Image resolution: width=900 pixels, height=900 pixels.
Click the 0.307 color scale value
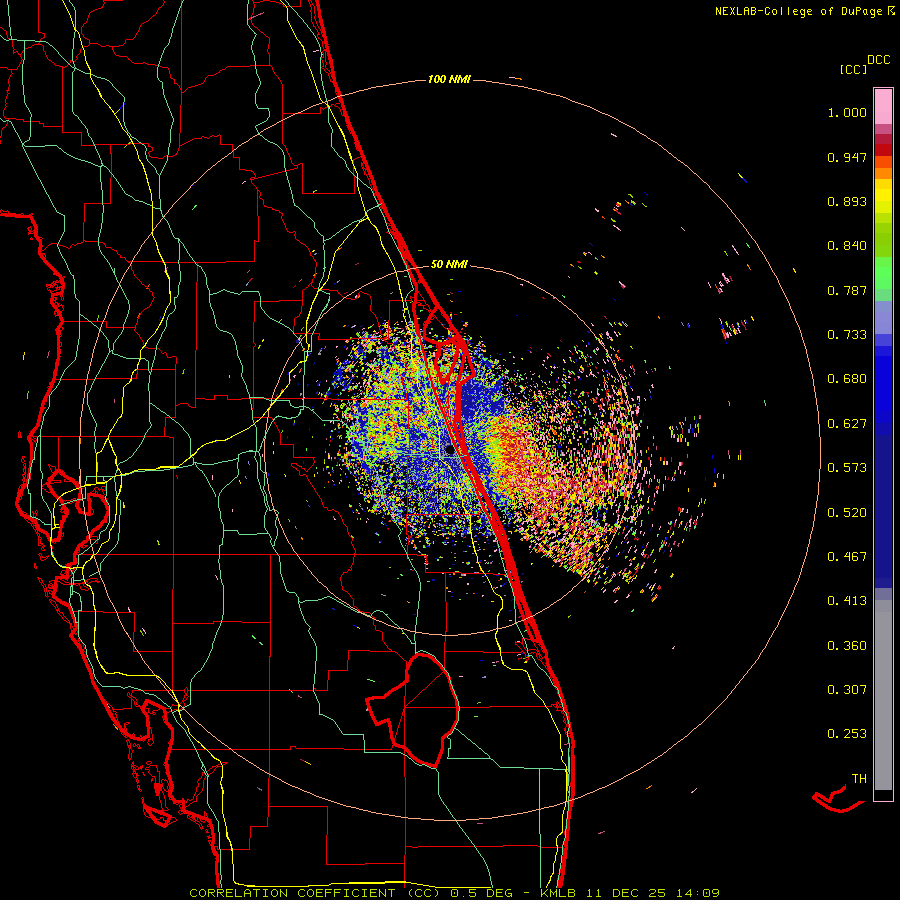pyautogui.click(x=847, y=690)
